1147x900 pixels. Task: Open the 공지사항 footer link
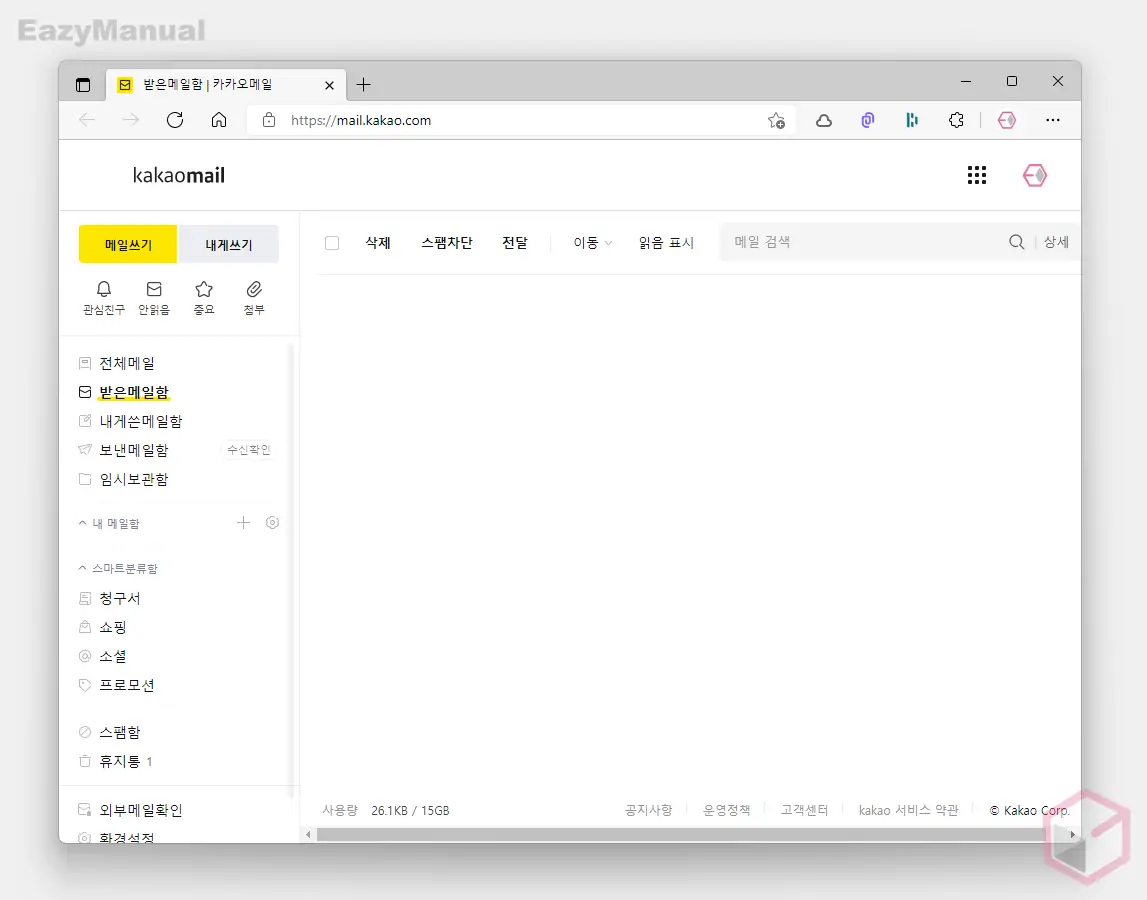649,810
